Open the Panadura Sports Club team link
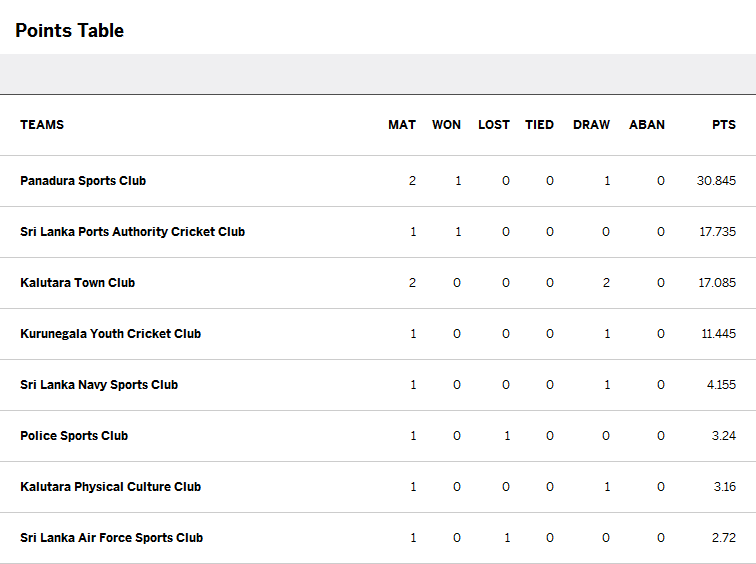 click(x=83, y=181)
